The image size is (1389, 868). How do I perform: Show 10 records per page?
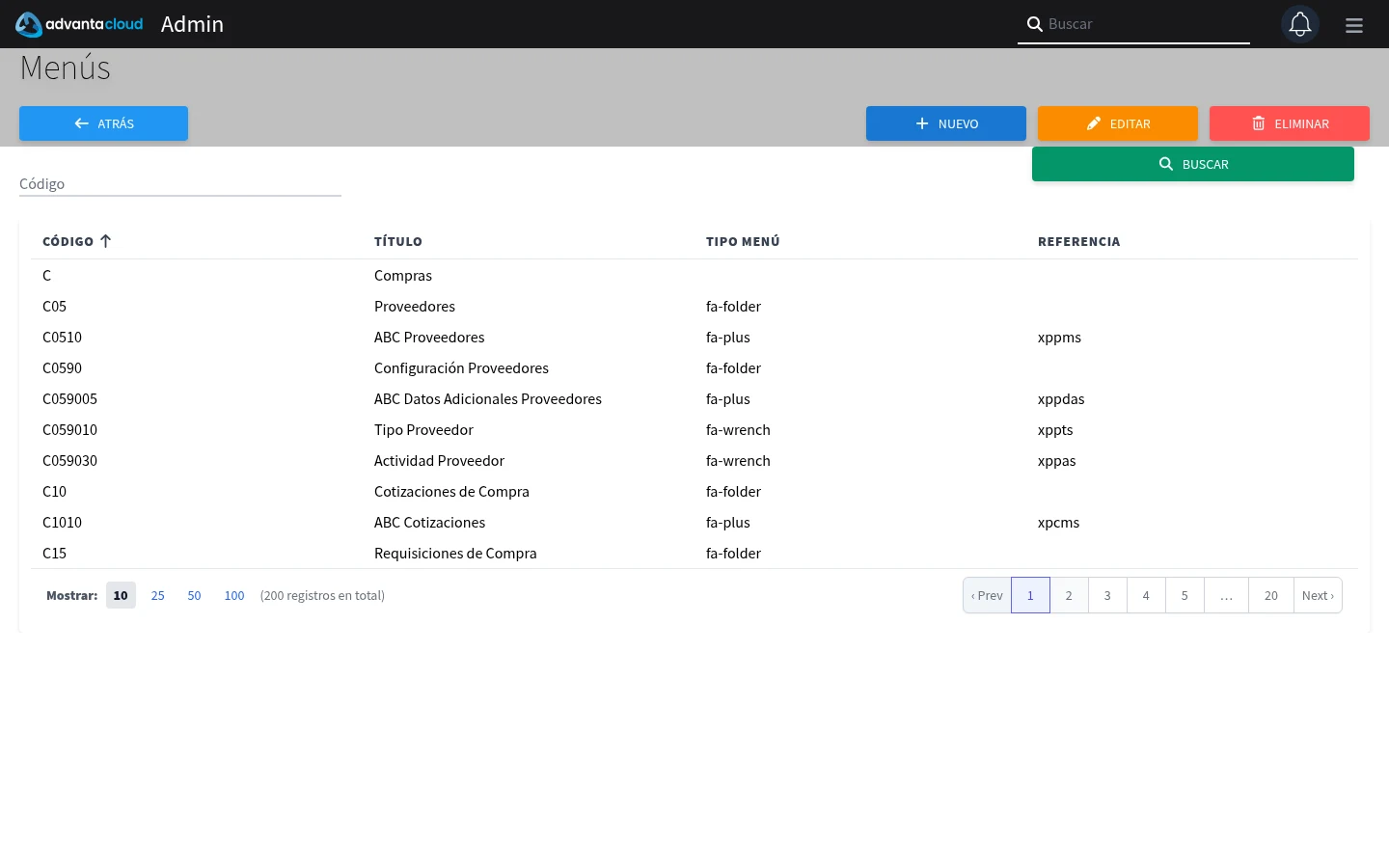121,595
